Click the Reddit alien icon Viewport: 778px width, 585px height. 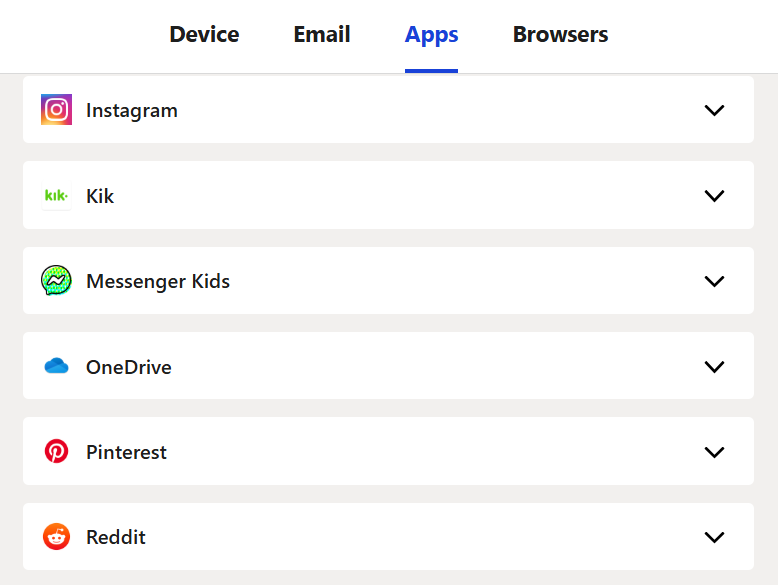pyautogui.click(x=56, y=537)
